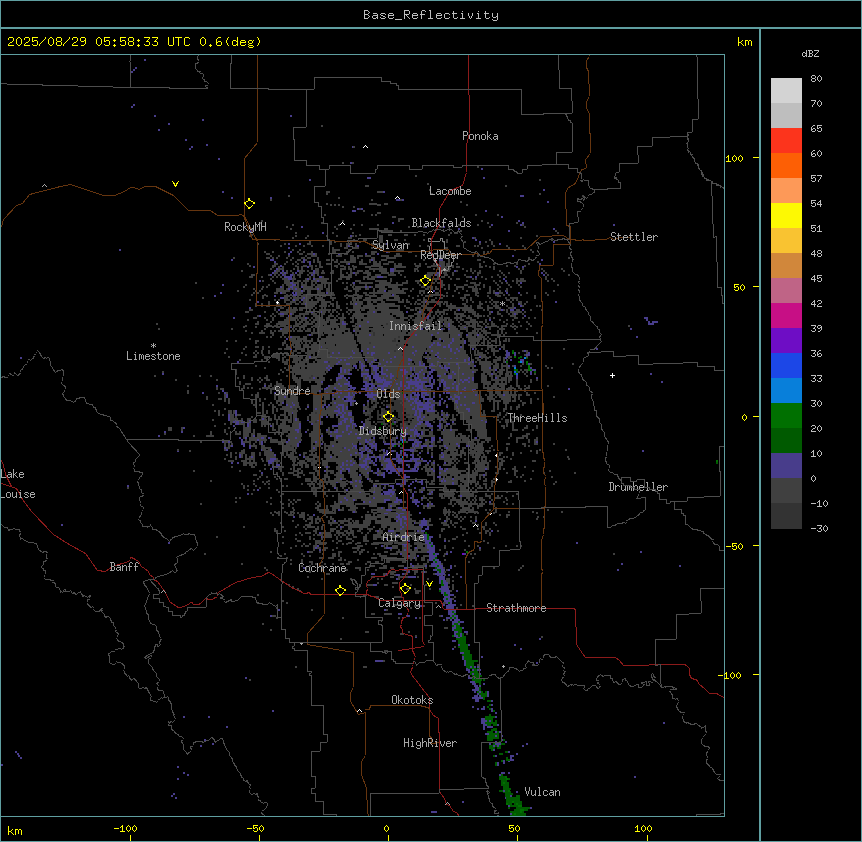Click the Blackfalds label on the map
Viewport: 862px width, 842px height.
coord(441,223)
